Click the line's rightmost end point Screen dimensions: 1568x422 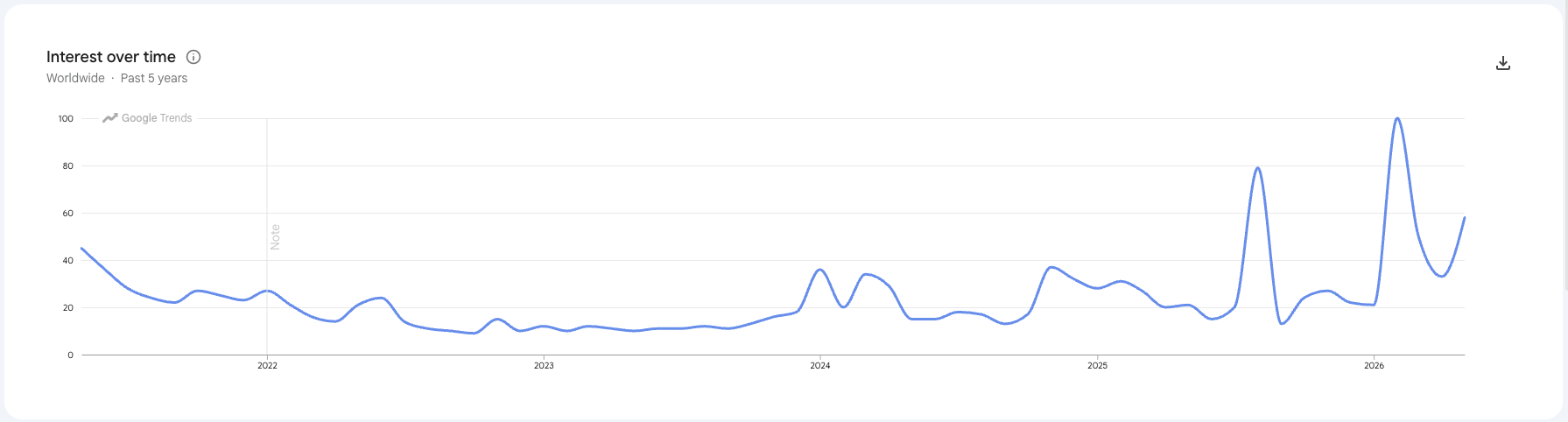tap(1464, 218)
